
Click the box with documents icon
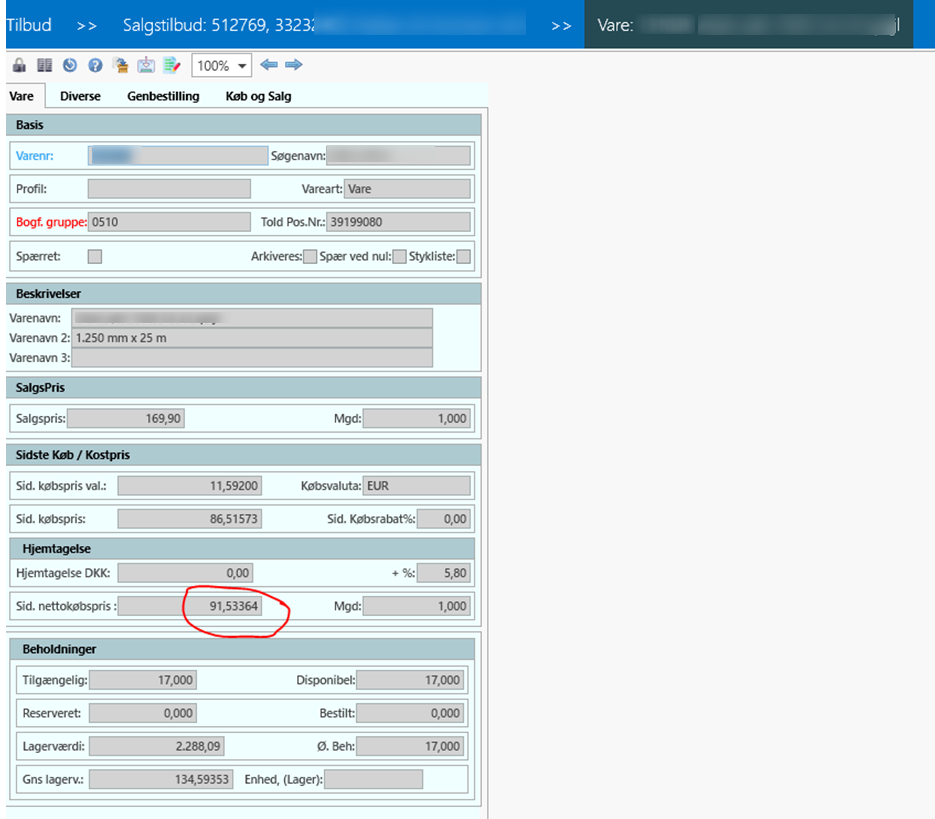(120, 65)
